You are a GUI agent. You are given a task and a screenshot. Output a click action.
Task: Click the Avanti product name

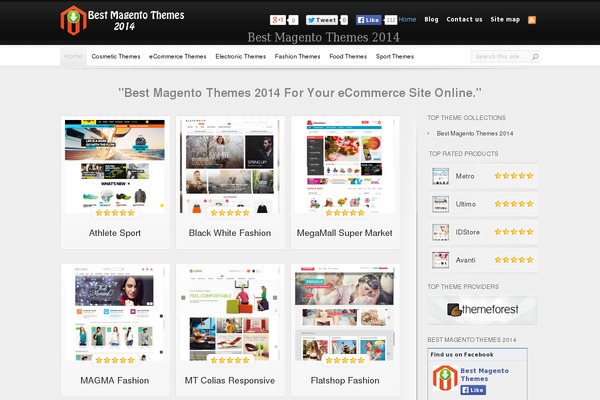click(465, 260)
